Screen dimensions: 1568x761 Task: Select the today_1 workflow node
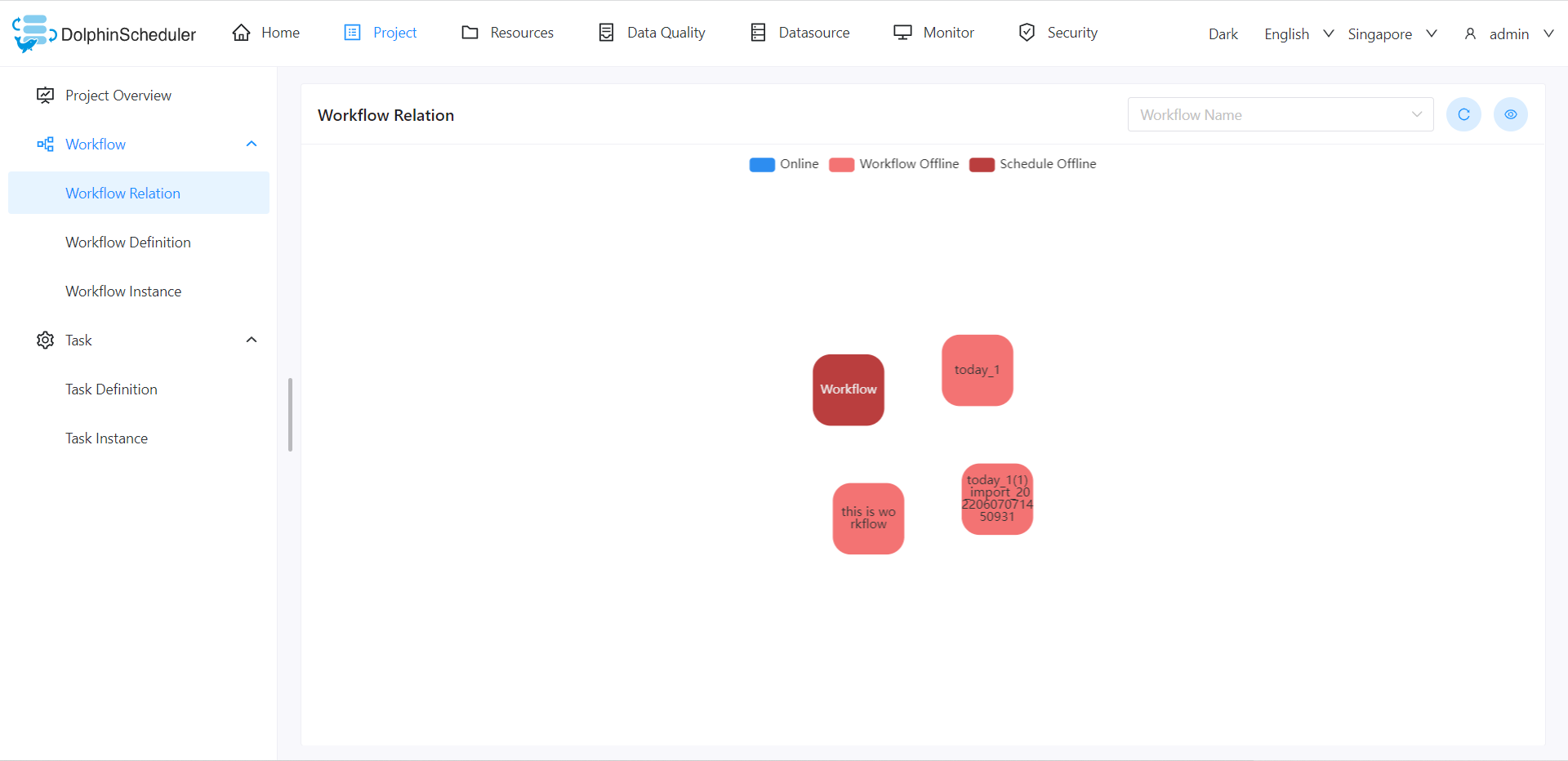977,370
